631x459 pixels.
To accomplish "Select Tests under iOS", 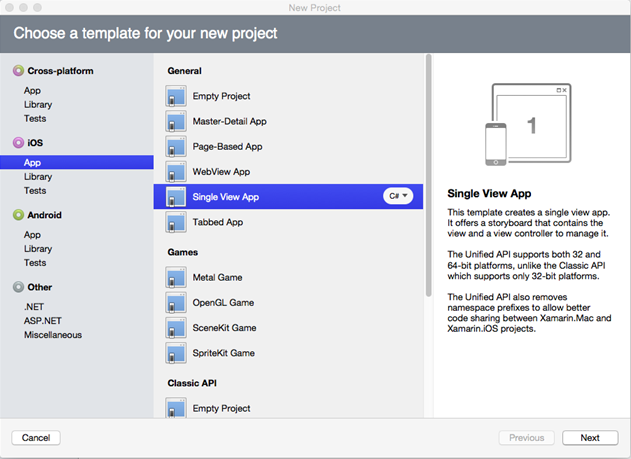I will tap(35, 191).
